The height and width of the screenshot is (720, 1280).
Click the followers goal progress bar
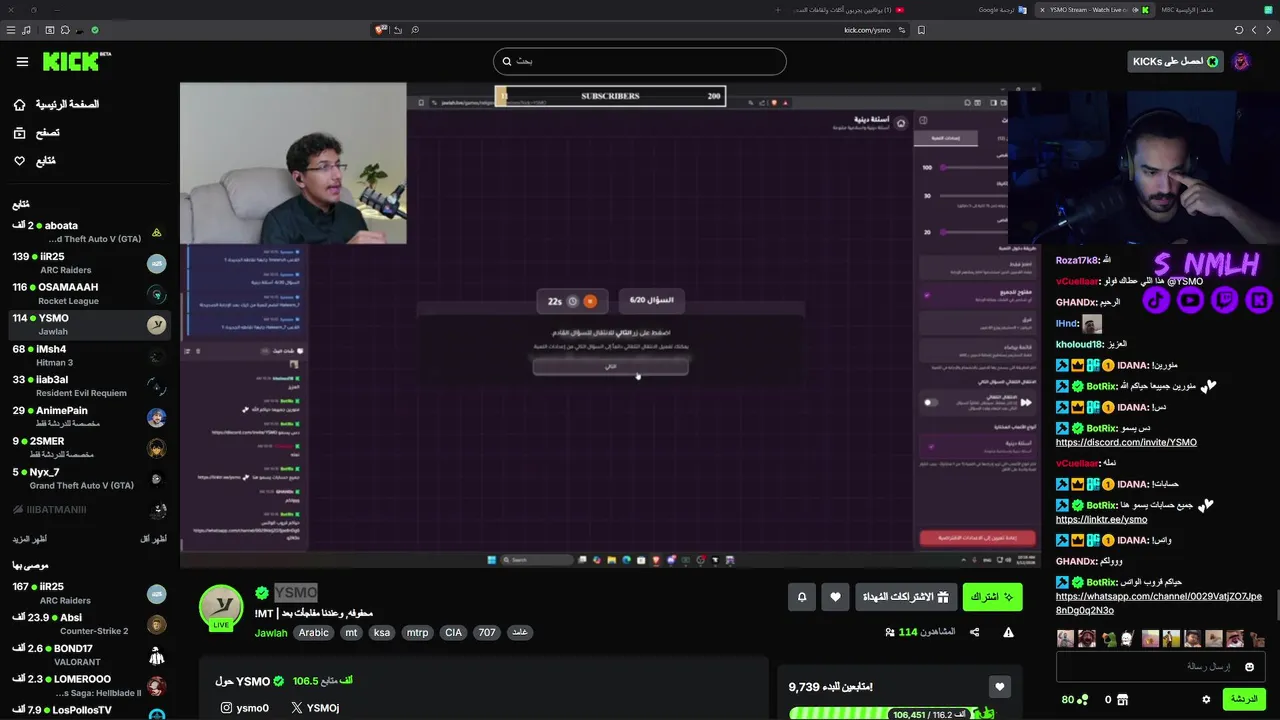click(x=892, y=714)
